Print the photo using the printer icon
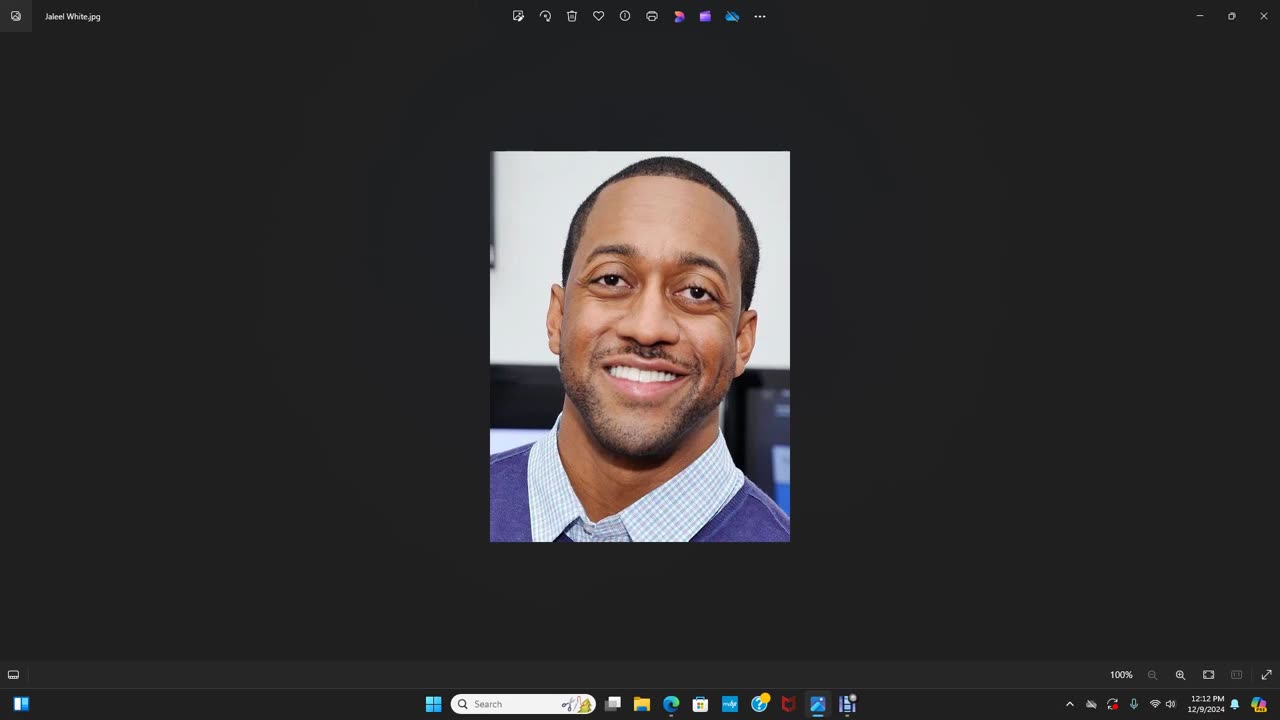The image size is (1280, 720). pos(652,16)
